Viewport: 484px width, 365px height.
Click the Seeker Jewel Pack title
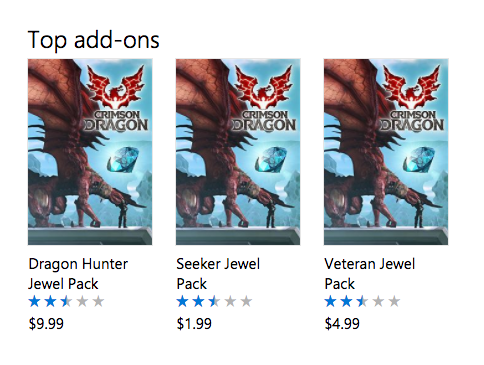(218, 274)
